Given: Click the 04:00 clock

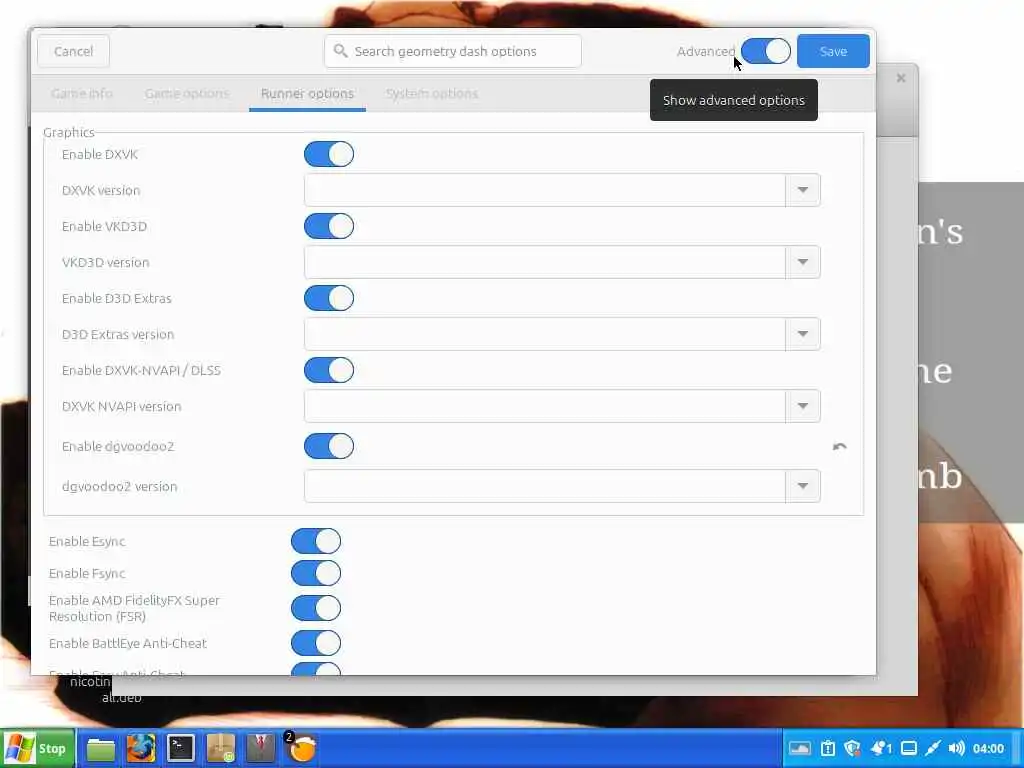Looking at the screenshot, I should (x=988, y=748).
